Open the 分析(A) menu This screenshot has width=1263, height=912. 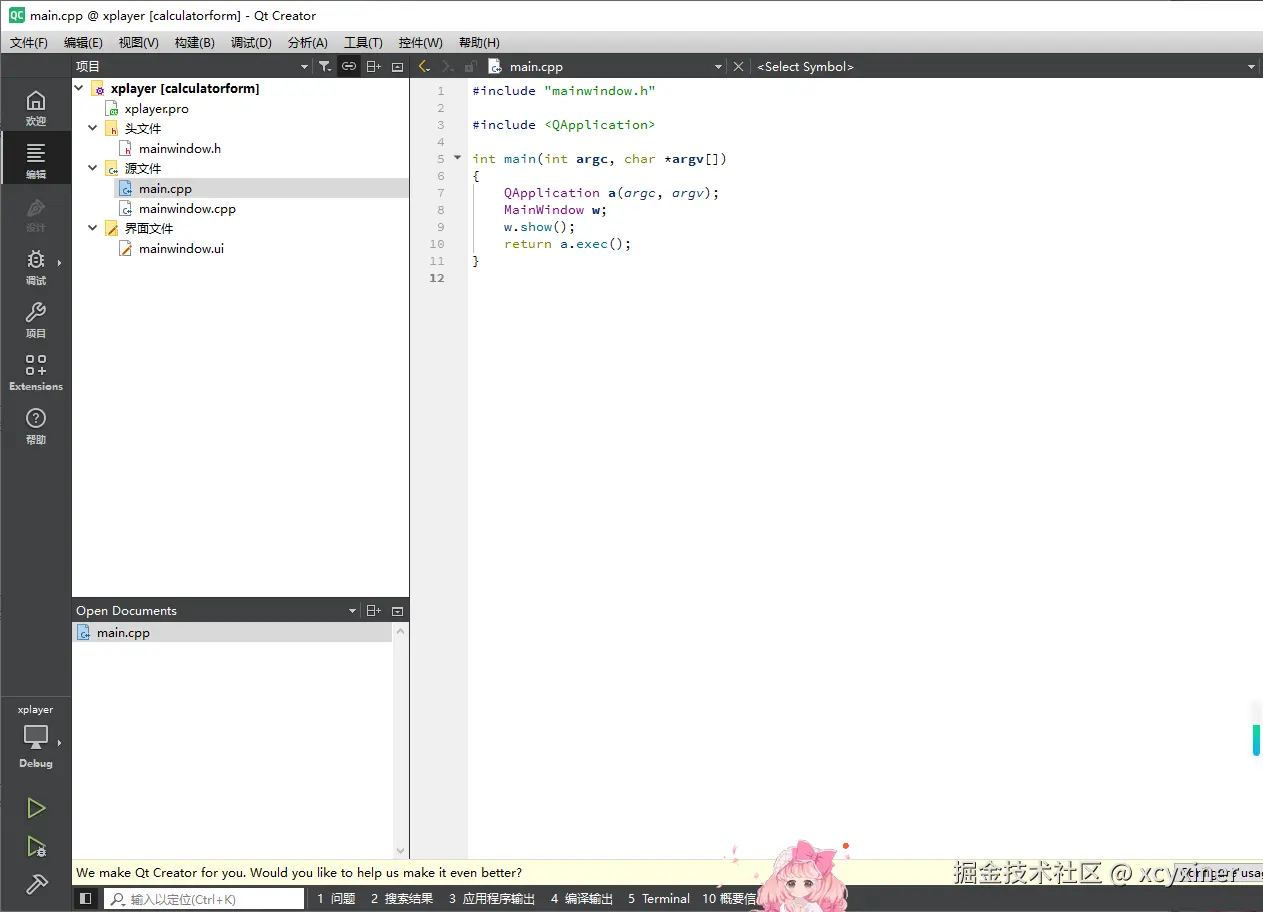pyautogui.click(x=307, y=43)
